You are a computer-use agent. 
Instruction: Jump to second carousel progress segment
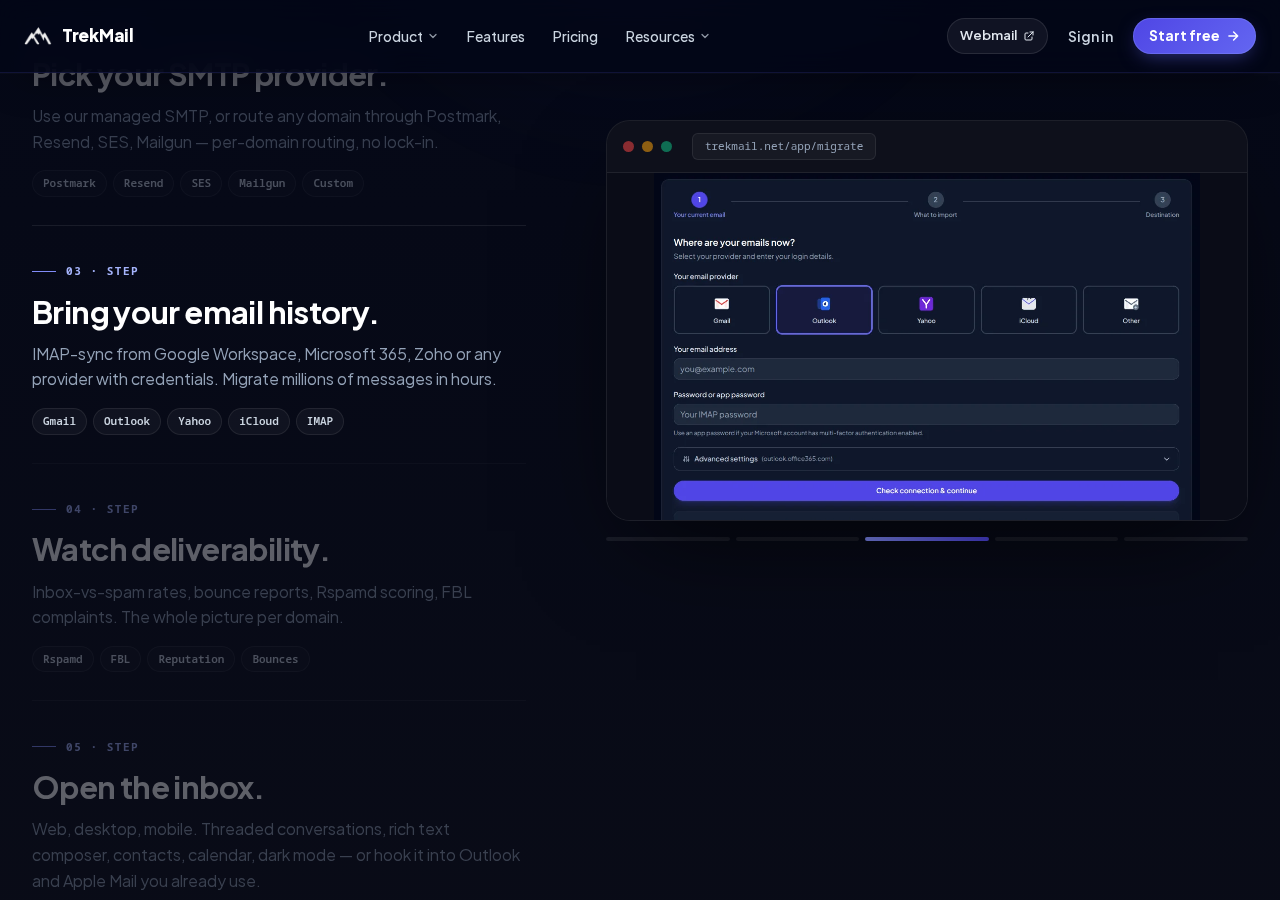797,539
